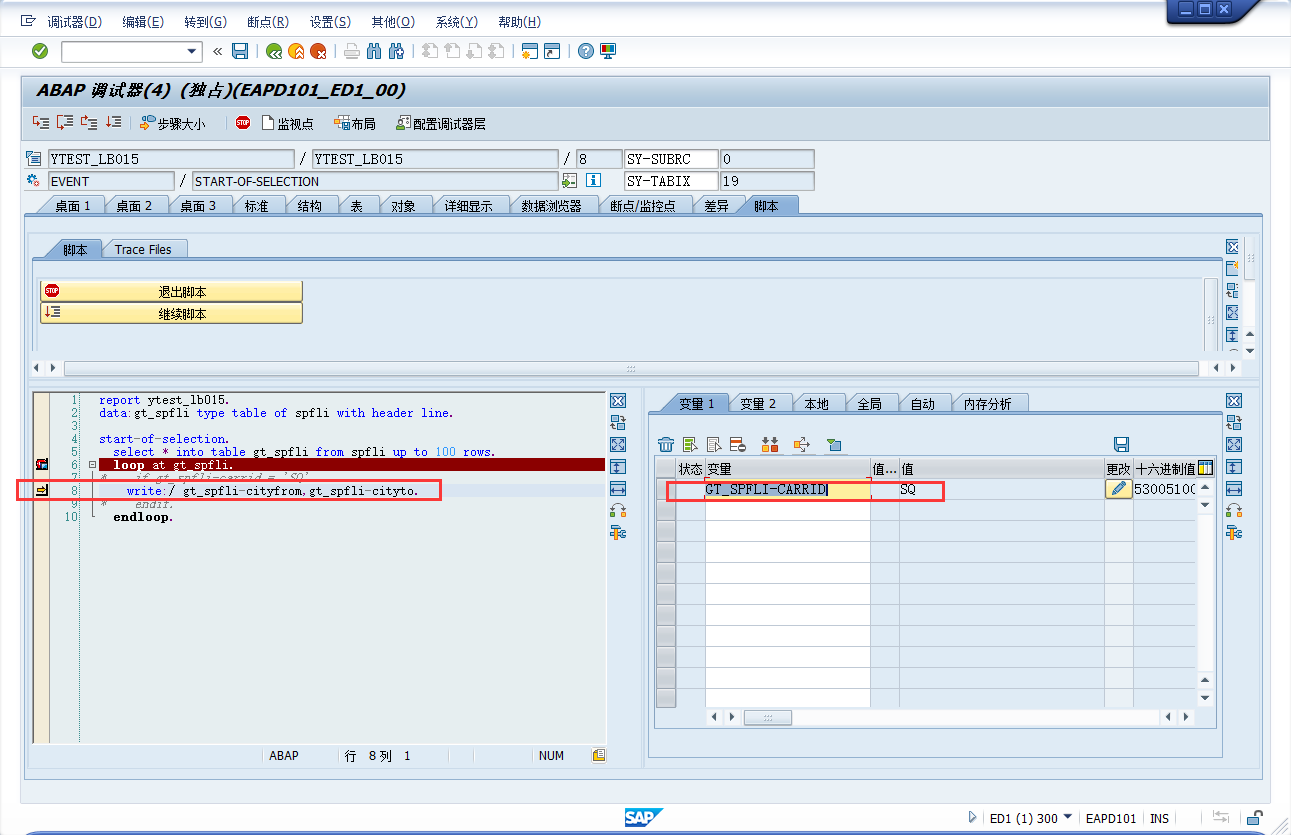Click the 步骤大小 step size button
This screenshot has width=1291, height=835.
tap(173, 123)
